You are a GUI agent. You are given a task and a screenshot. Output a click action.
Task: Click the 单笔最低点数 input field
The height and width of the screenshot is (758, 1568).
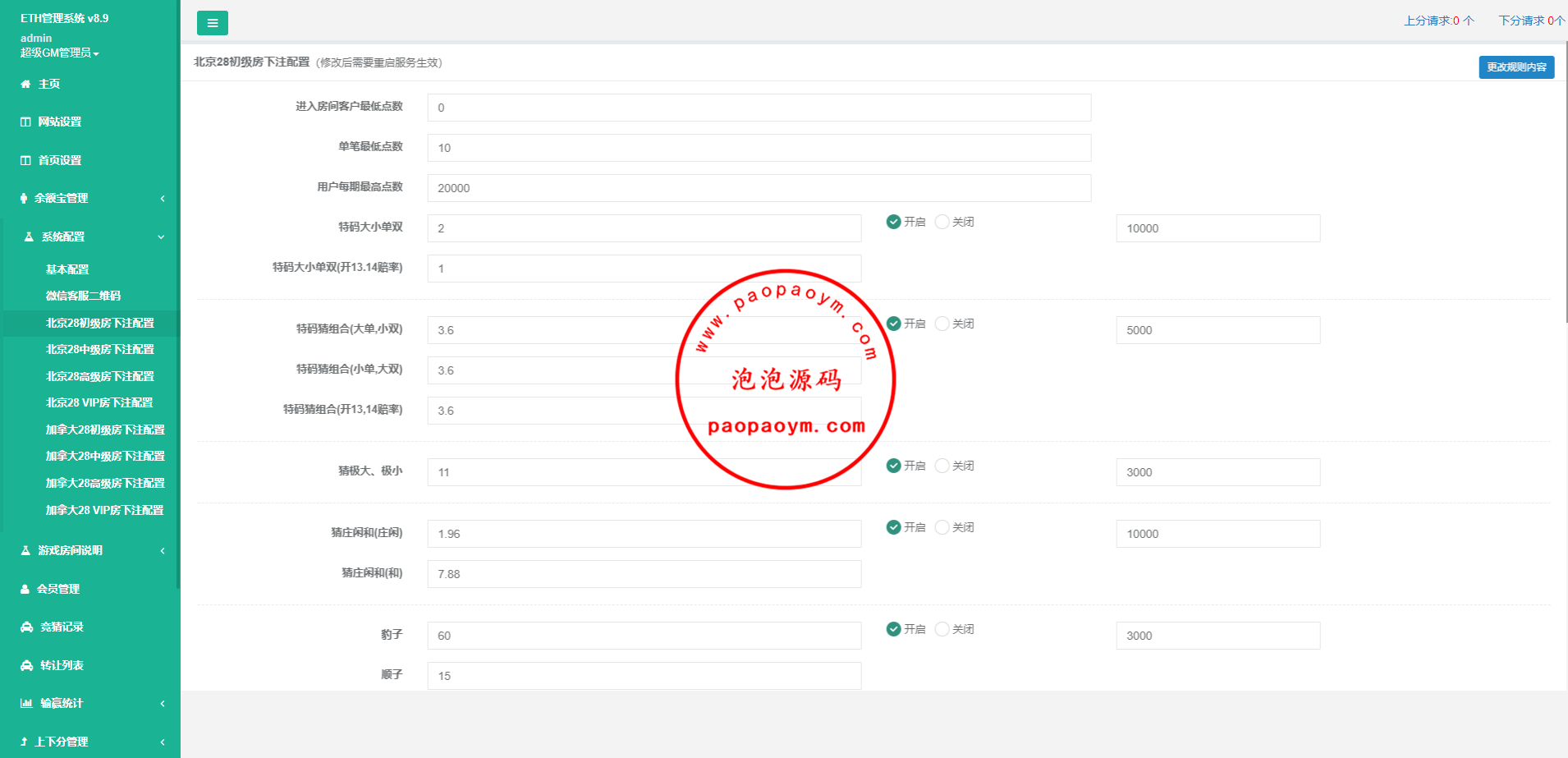point(759,148)
